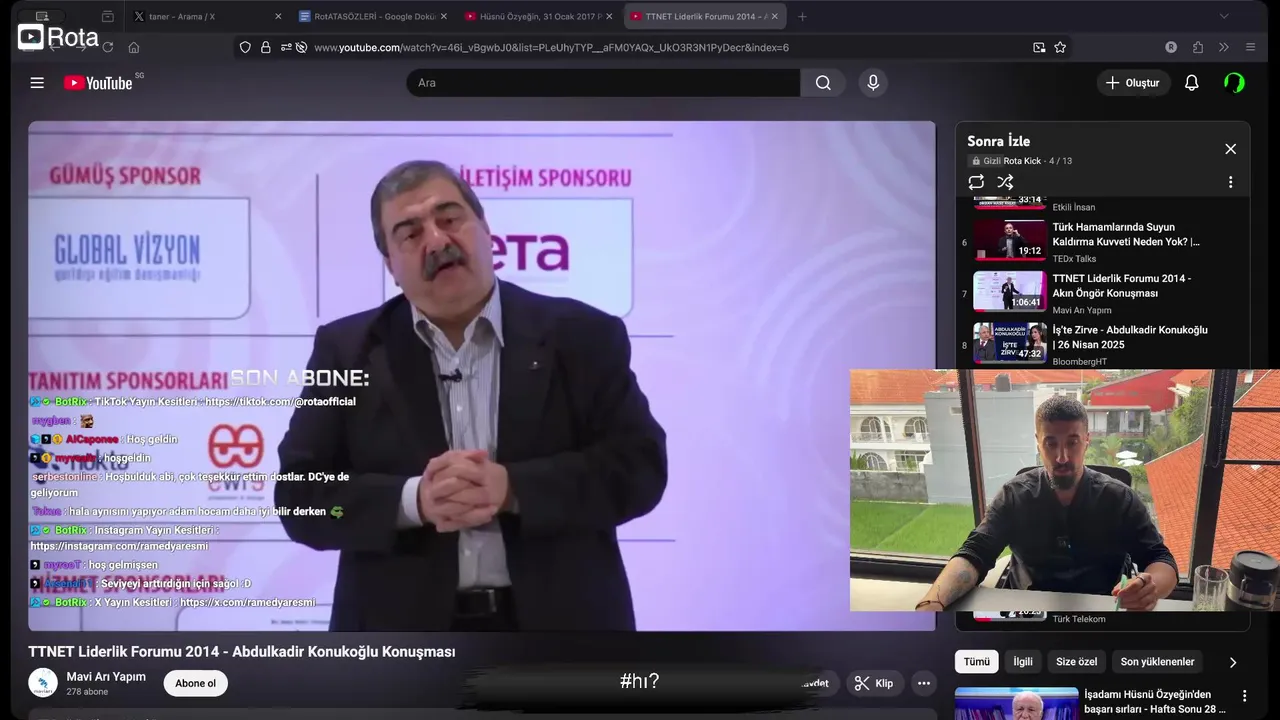The width and height of the screenshot is (1280, 720).
Task: Open more actions three-dot under video
Action: click(x=924, y=683)
